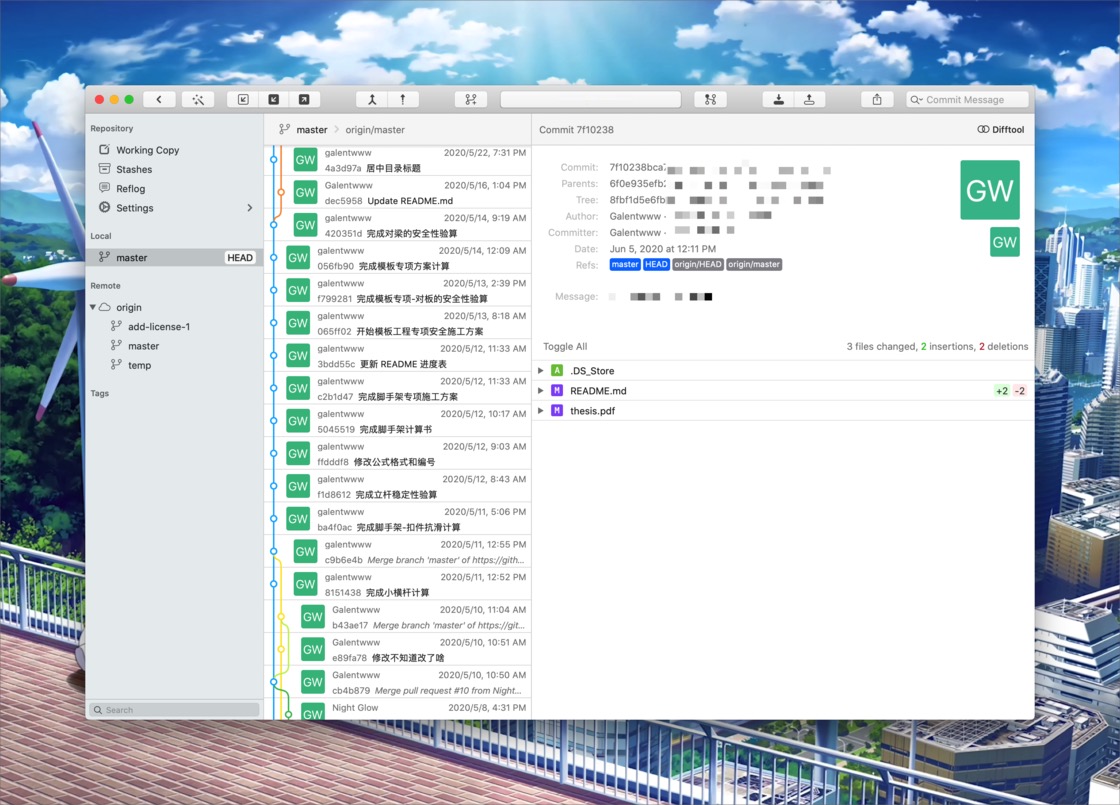1120x805 pixels.
Task: Click the single up-arrow rebase toolbar icon
Action: pyautogui.click(x=403, y=100)
